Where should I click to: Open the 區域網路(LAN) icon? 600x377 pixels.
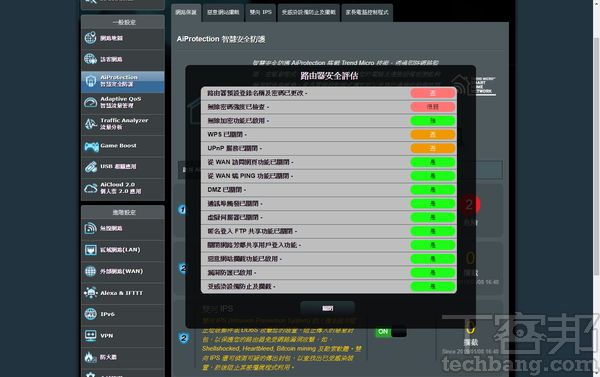point(91,250)
